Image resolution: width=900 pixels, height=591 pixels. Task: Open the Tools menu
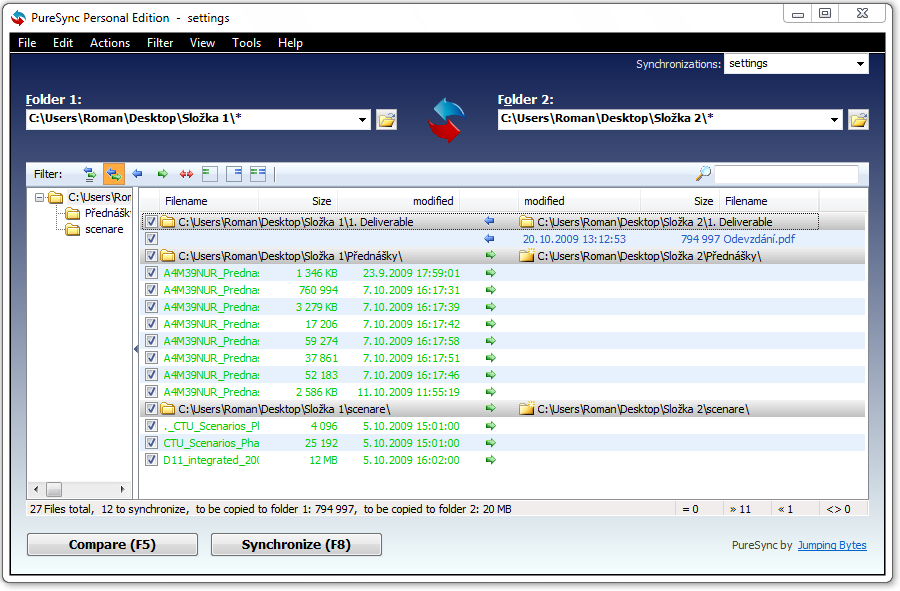point(246,43)
